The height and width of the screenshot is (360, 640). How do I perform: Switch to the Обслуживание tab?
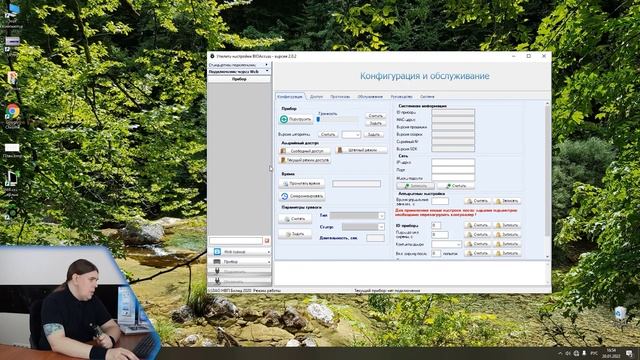click(370, 97)
